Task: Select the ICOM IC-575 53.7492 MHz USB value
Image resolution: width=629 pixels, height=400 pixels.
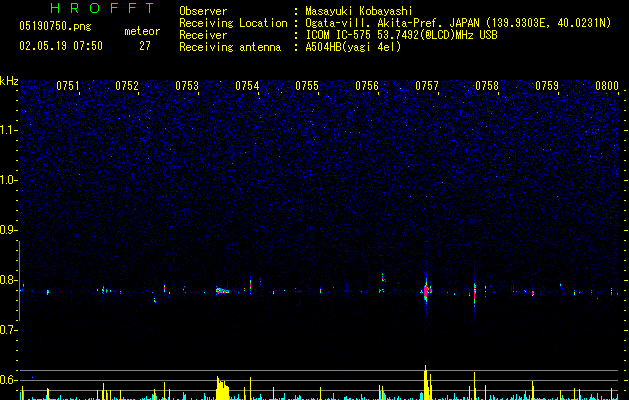Action: (401, 35)
